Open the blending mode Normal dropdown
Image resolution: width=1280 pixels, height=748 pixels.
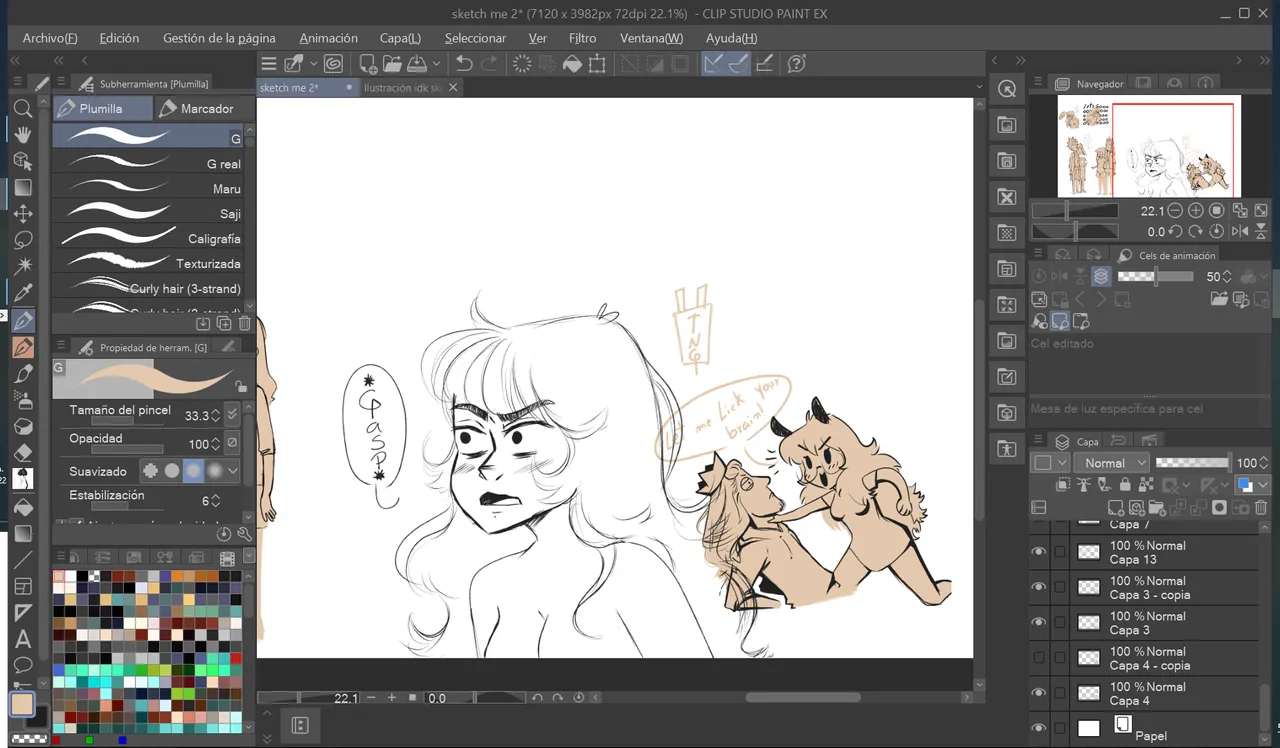pos(1111,463)
